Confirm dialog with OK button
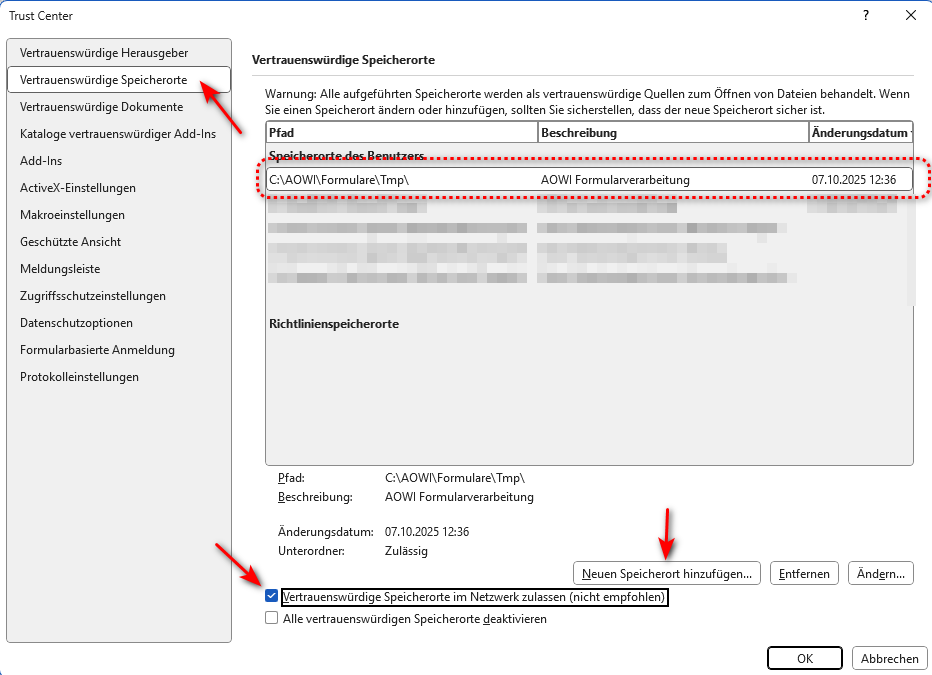Screen dimensions: 932x675 805,658
